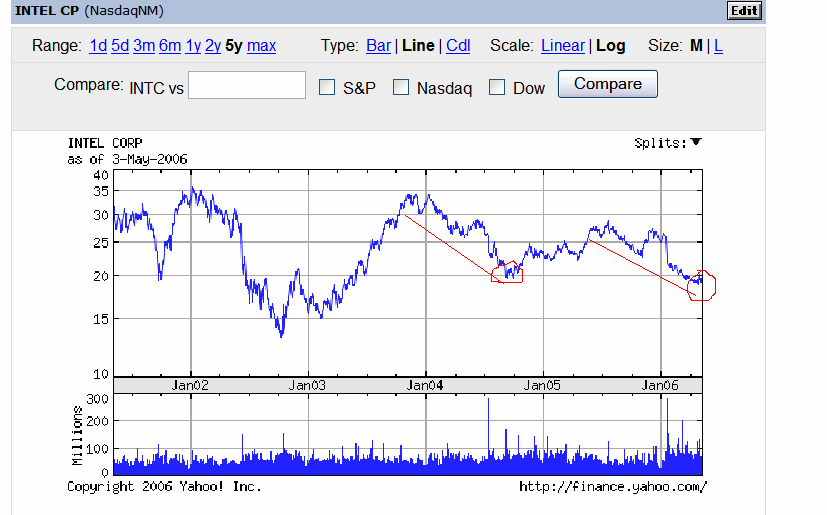This screenshot has height=515, width=827.
Task: Click the http://finance.yahoo.com/ text
Action: point(613,487)
